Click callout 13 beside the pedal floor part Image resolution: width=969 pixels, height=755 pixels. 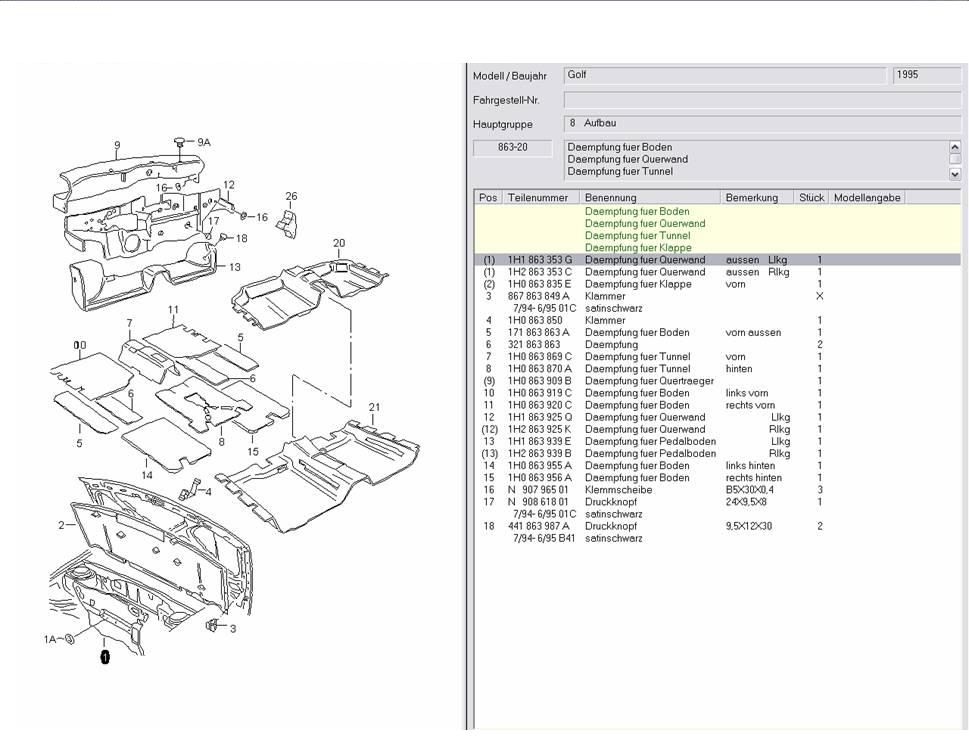click(234, 267)
